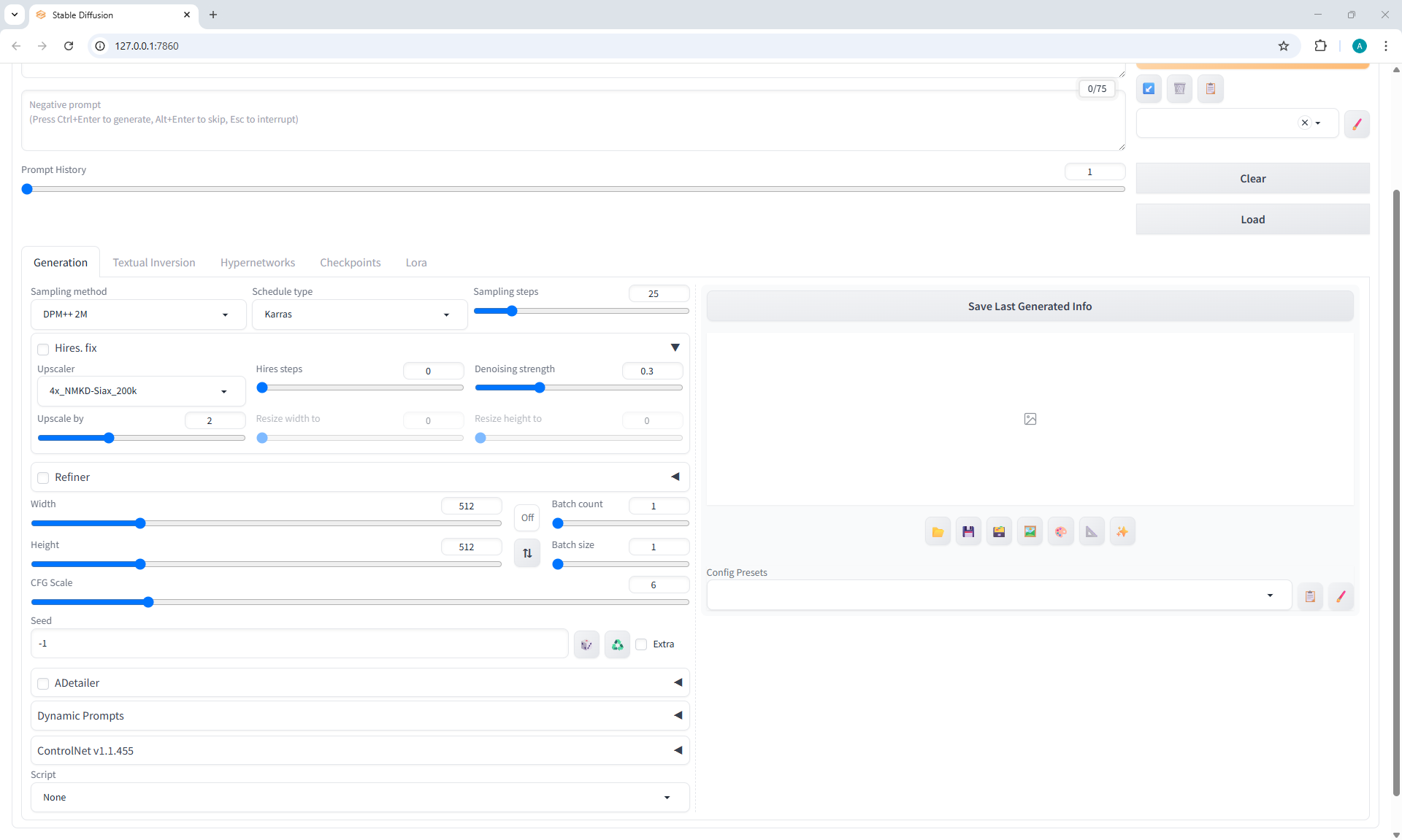Click the floppy disk save image icon
Viewport: 1402px width, 840px height.
pos(968,532)
